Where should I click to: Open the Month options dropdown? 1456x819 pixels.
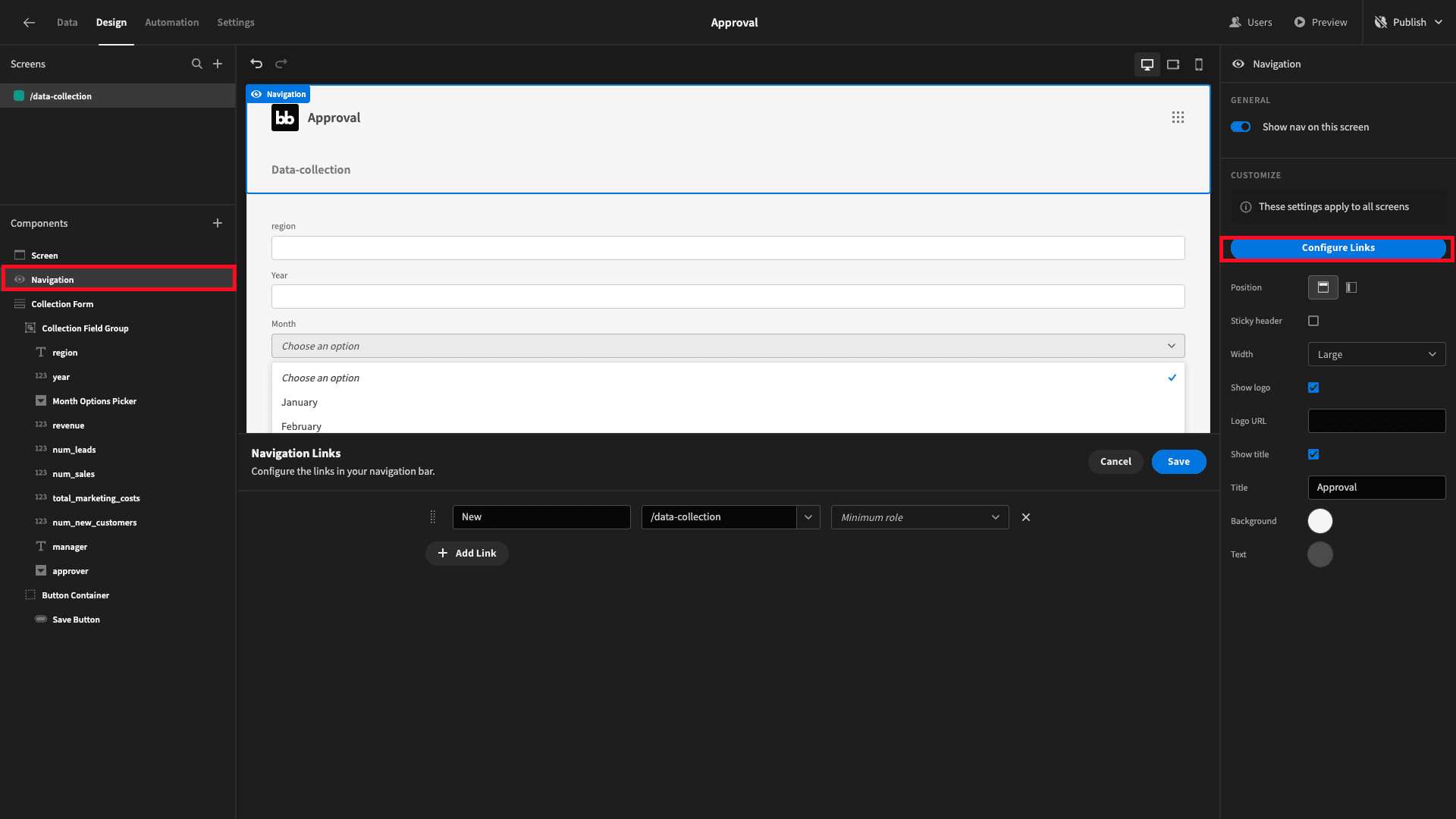(728, 346)
